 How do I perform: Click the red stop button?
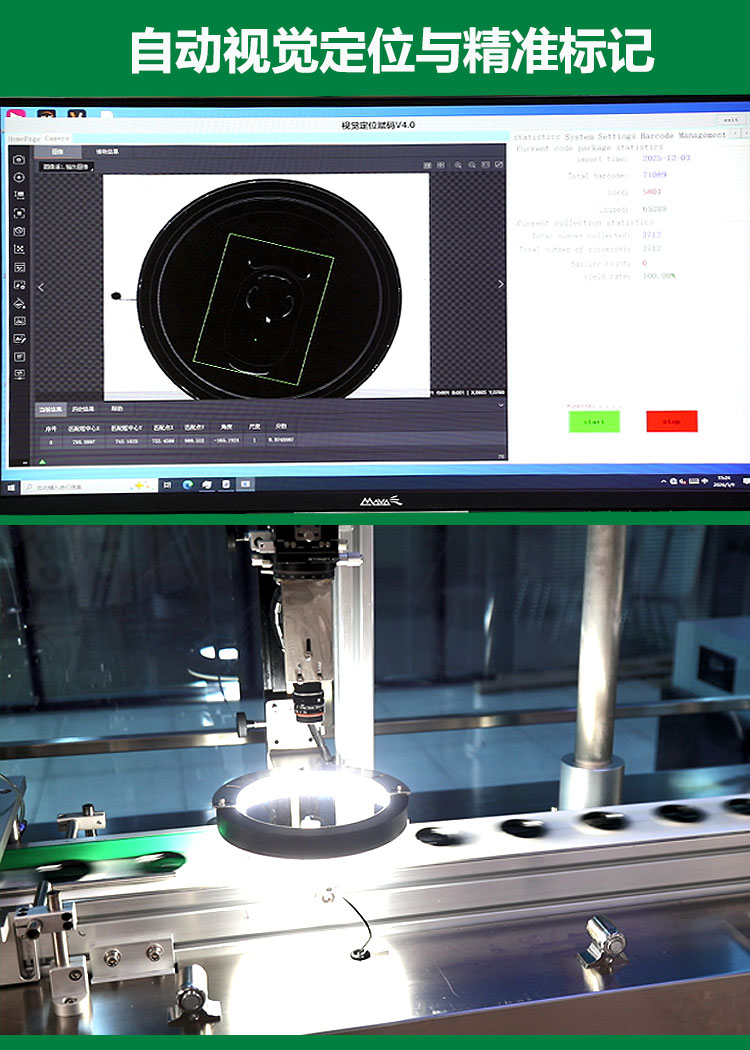coord(672,421)
